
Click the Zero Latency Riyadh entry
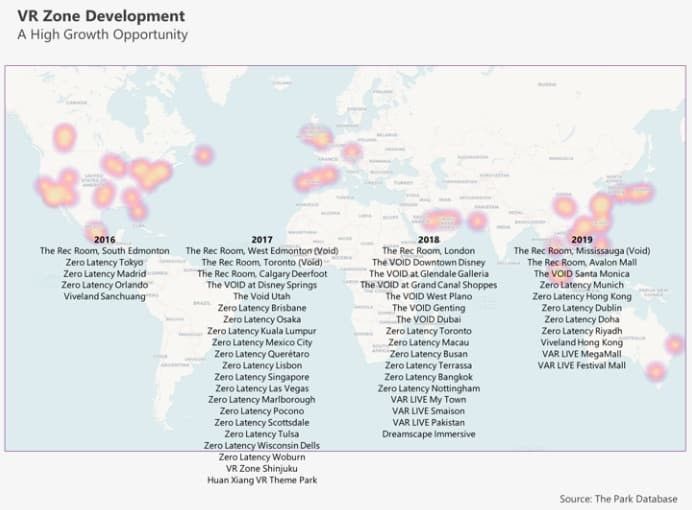click(x=581, y=331)
